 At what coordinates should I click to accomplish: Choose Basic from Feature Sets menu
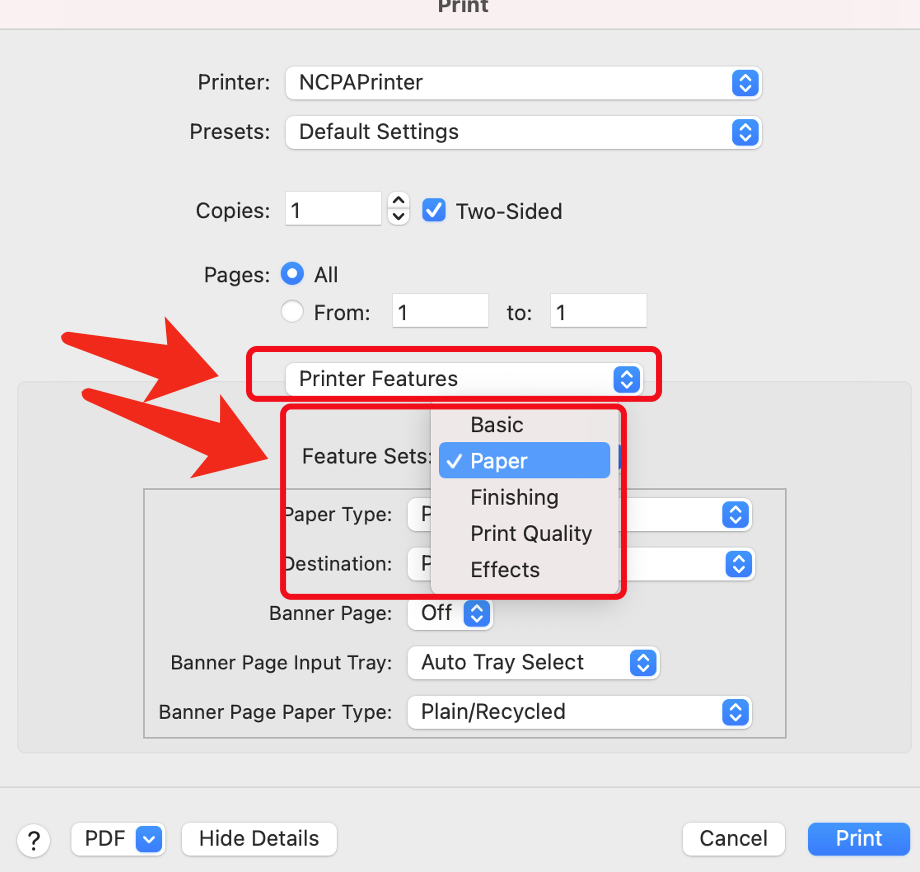pos(497,425)
